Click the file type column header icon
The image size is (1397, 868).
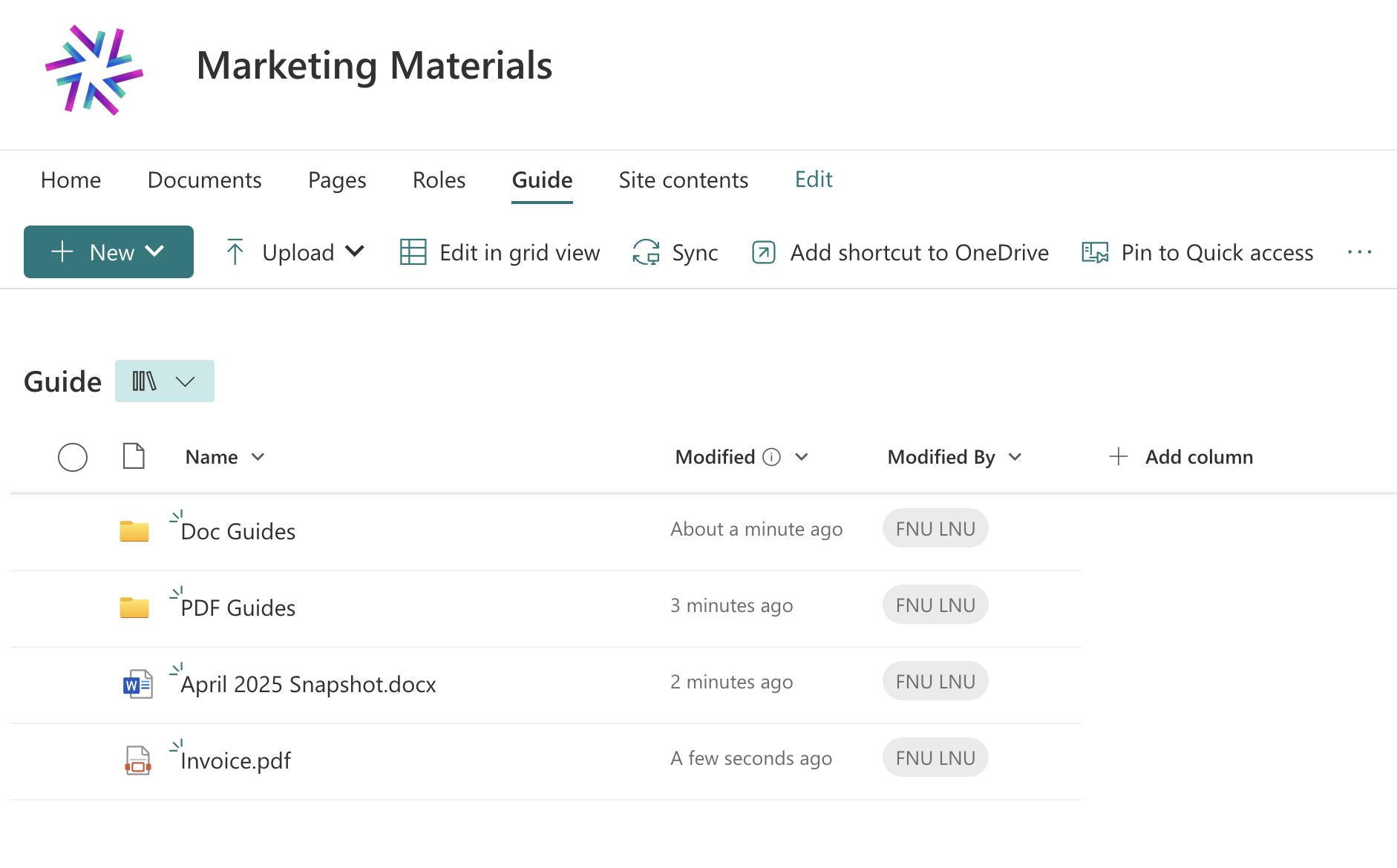click(x=134, y=456)
